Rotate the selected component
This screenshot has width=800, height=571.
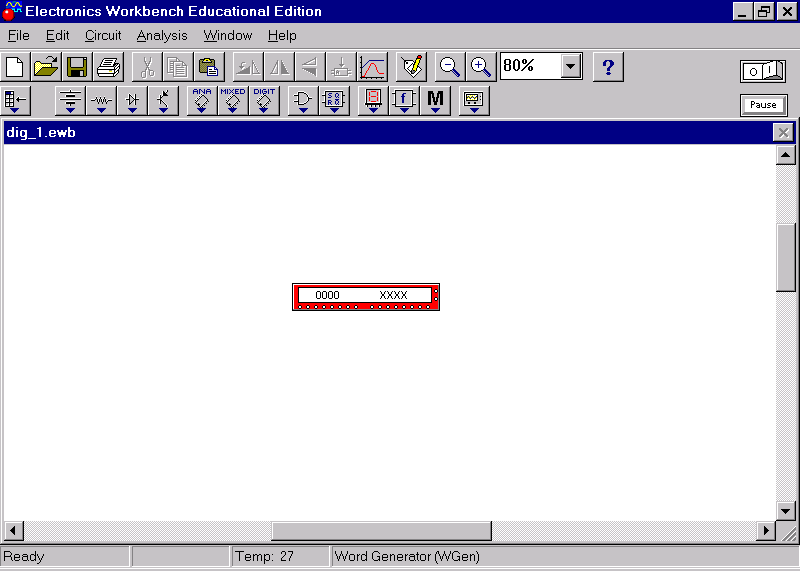(x=248, y=67)
